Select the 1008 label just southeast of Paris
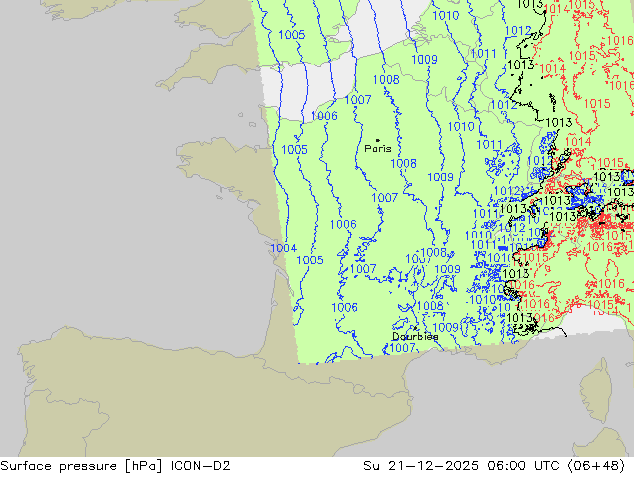Image resolution: width=634 pixels, height=490 pixels. 403,163
